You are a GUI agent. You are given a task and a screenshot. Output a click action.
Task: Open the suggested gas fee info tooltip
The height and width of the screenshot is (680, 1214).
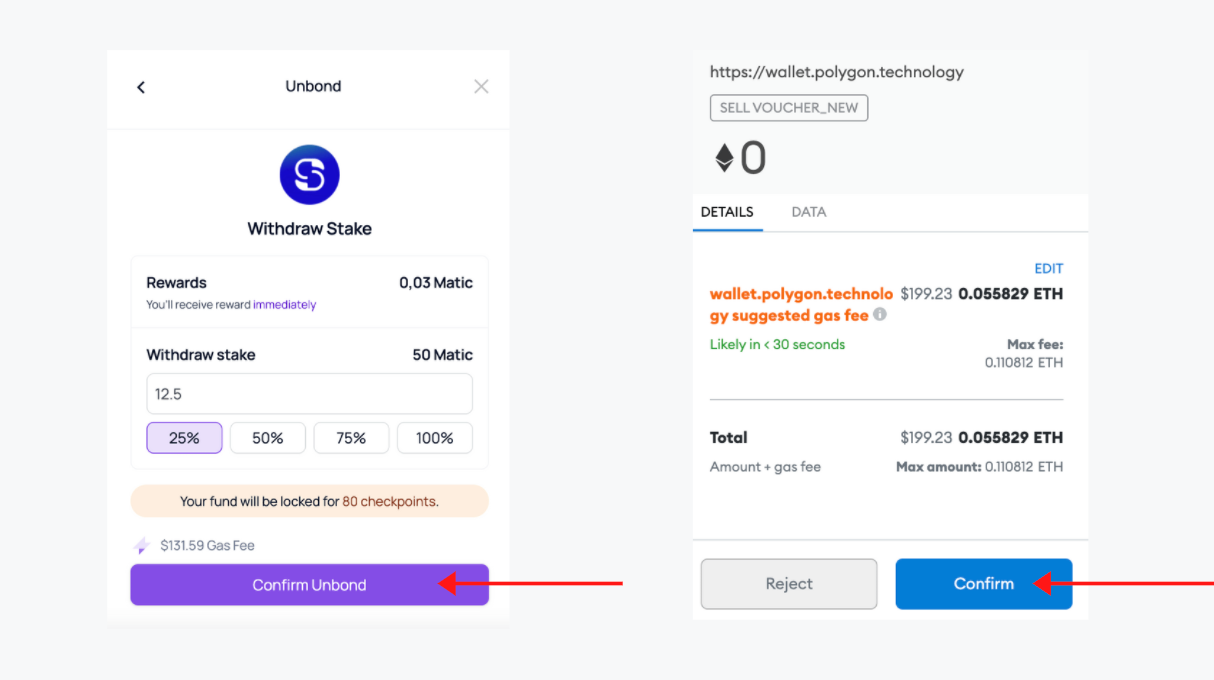[879, 315]
